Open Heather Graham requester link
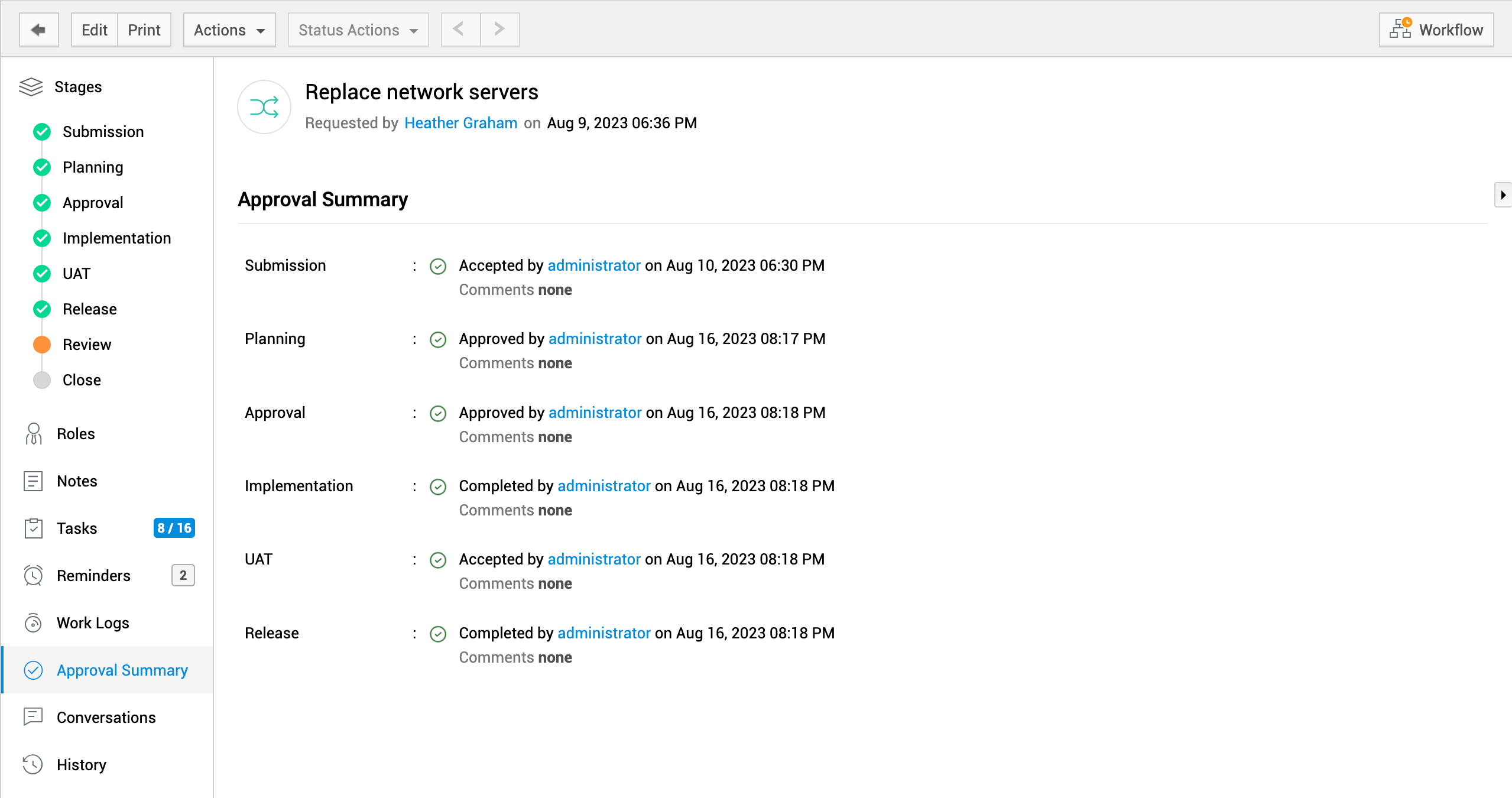This screenshot has width=1512, height=798. pyautogui.click(x=460, y=123)
